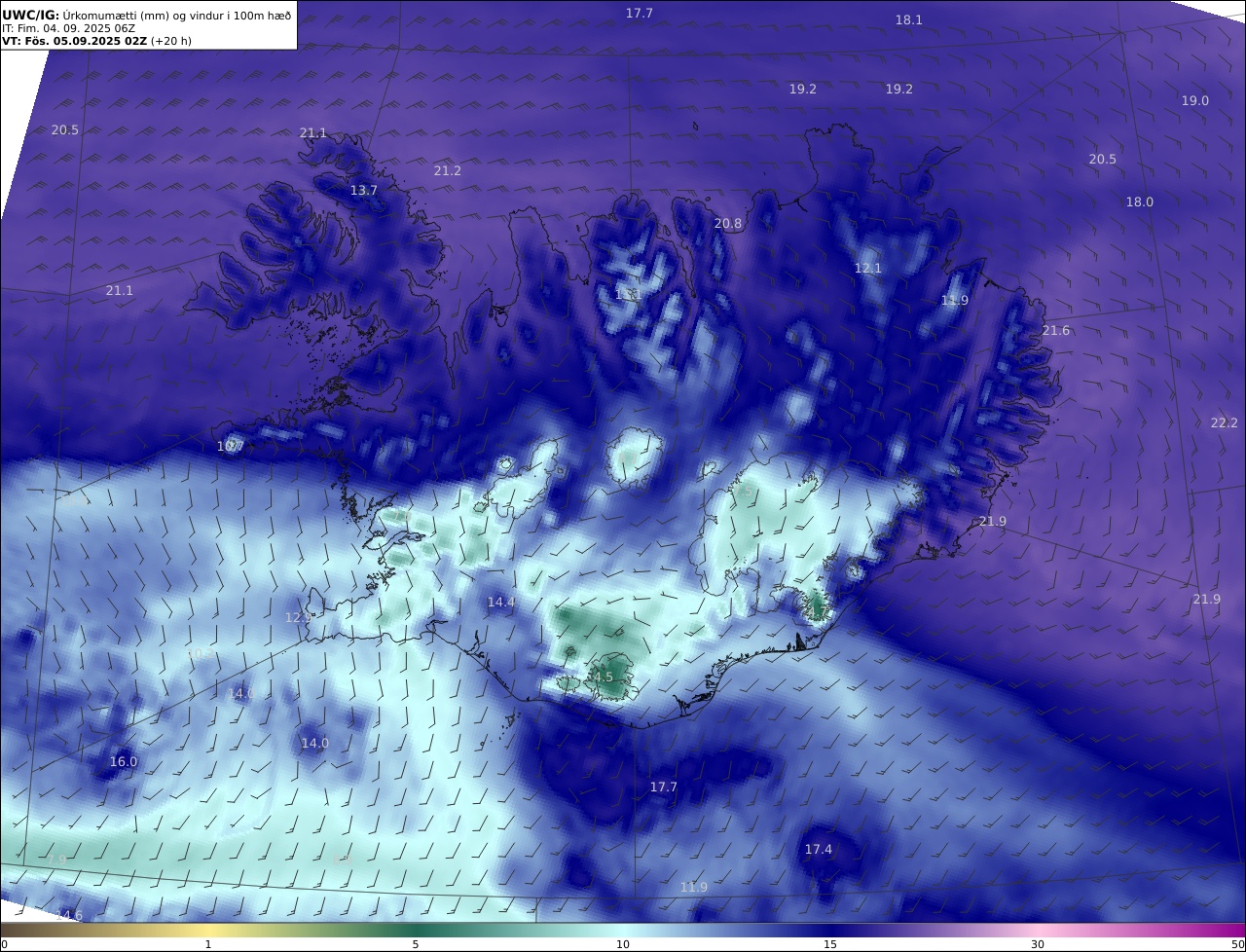
Task: Click the 21.2 value label
Action: click(447, 170)
